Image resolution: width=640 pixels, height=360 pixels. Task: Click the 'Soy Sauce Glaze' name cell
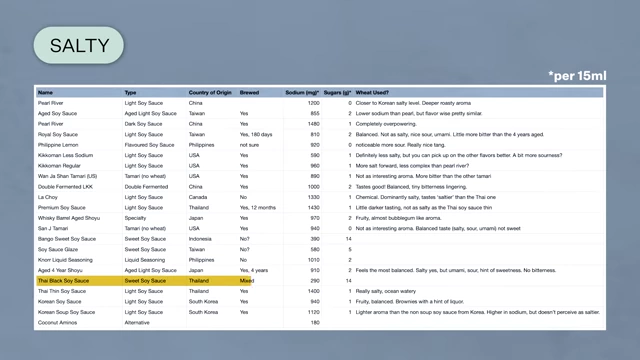tap(58, 249)
